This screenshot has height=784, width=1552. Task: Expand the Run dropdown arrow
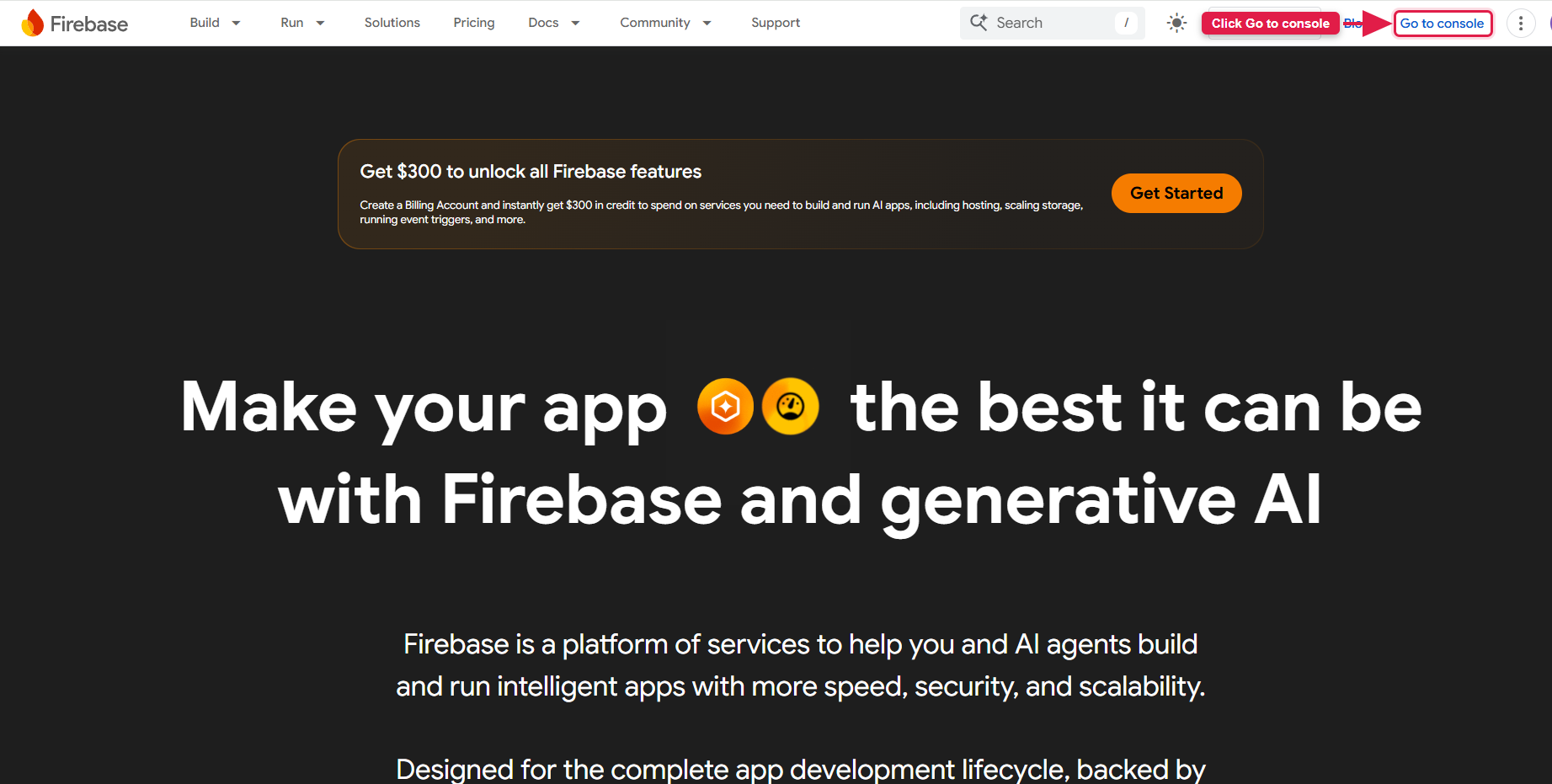(320, 23)
